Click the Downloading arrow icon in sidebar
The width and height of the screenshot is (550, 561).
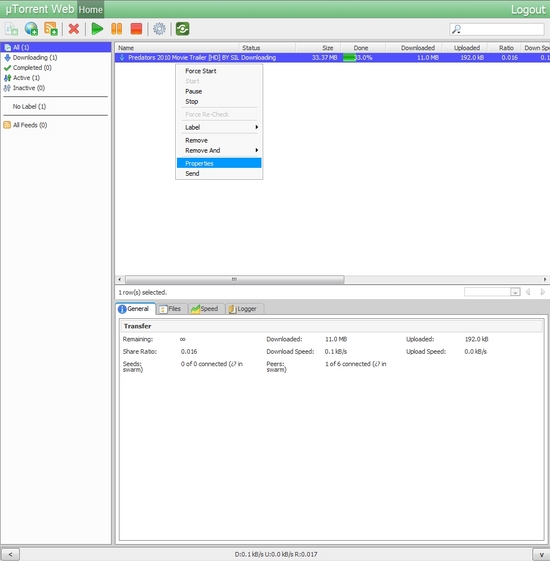7,58
